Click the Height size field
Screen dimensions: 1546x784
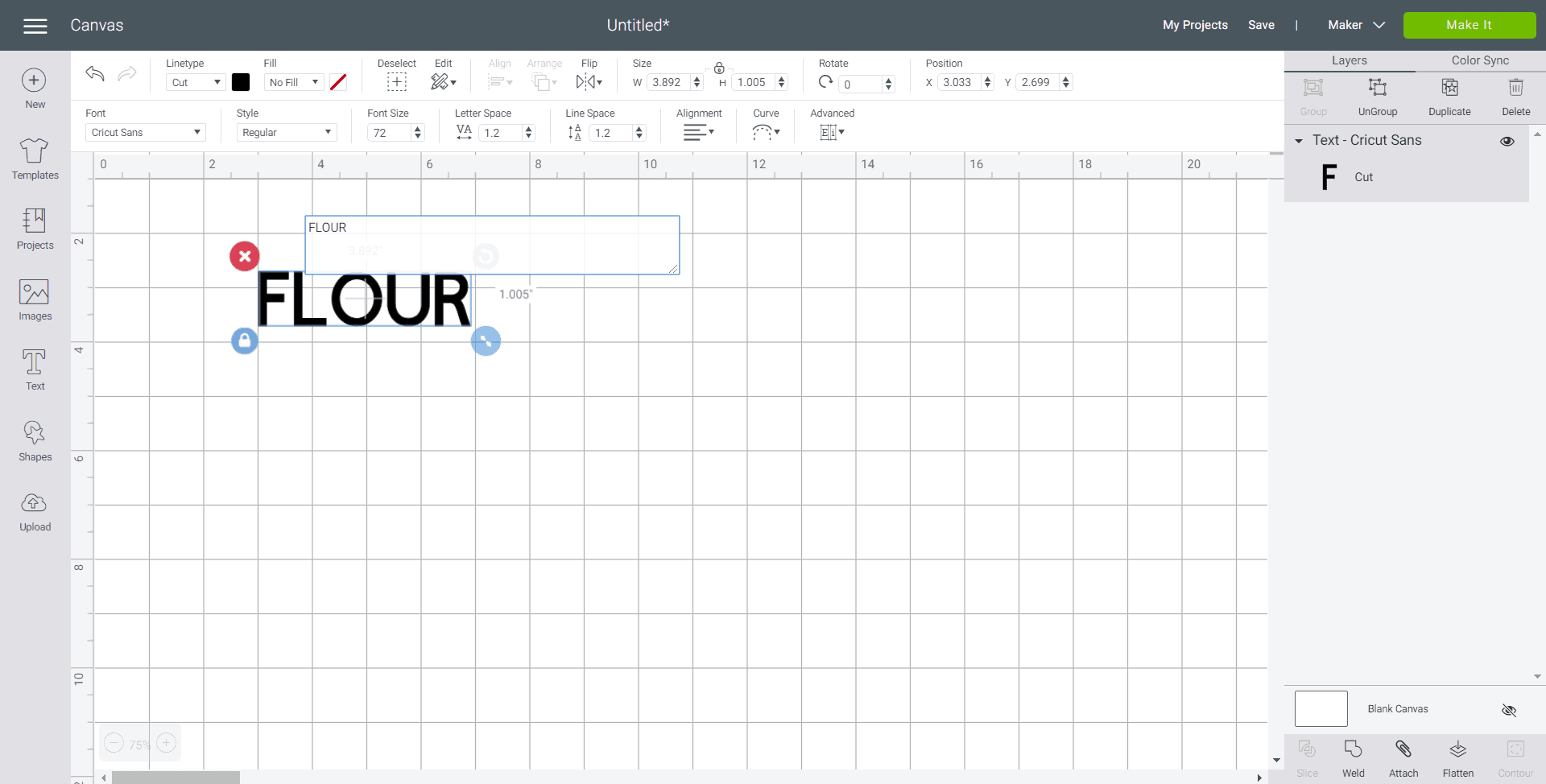(x=753, y=82)
